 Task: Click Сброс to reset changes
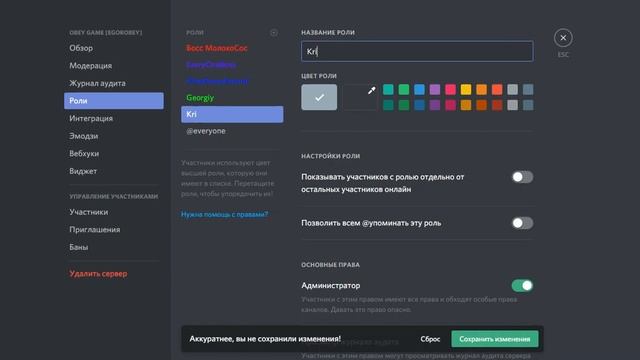coord(430,339)
